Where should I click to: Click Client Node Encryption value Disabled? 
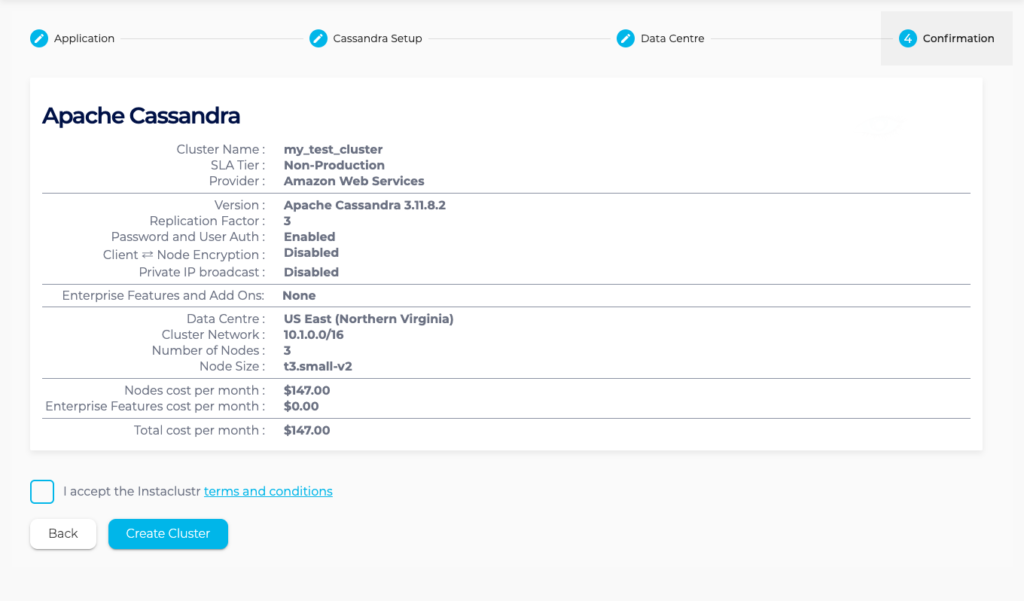point(311,253)
